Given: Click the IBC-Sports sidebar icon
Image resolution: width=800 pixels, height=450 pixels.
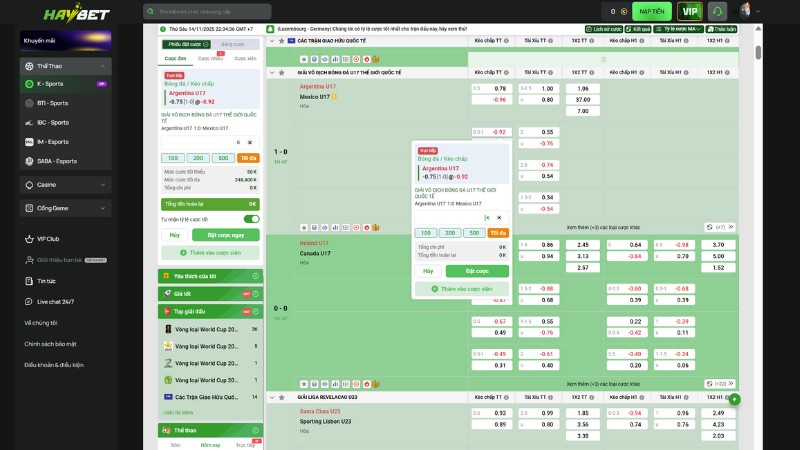Looking at the screenshot, I should 29,122.
